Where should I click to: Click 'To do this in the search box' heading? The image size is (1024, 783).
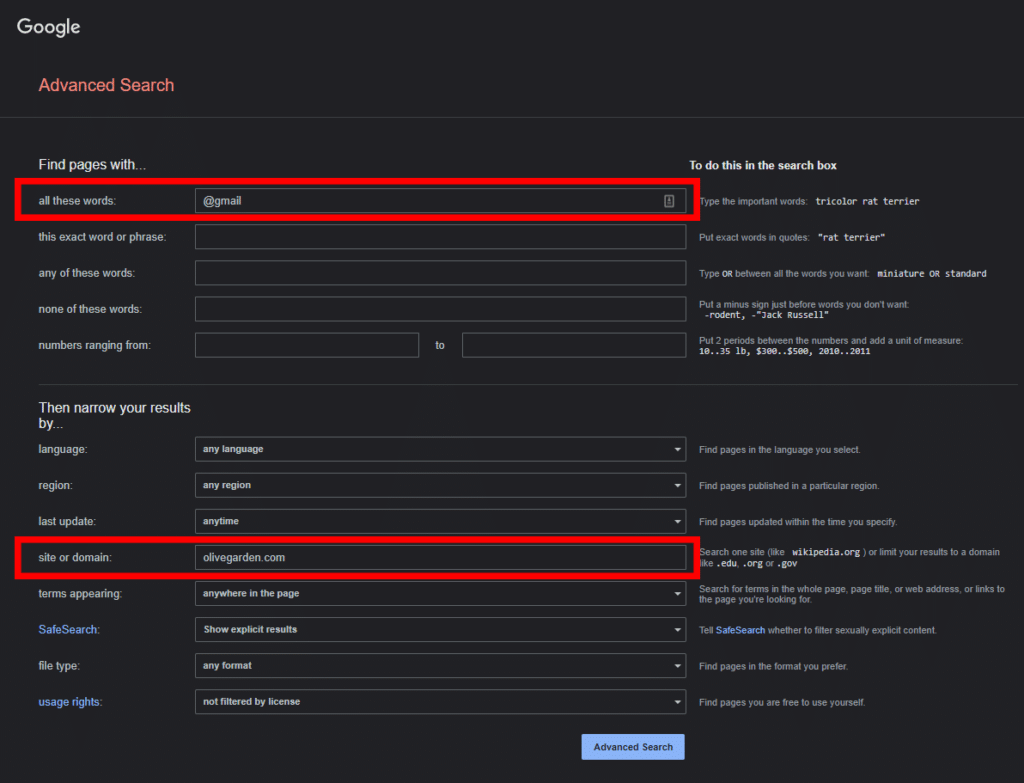pyautogui.click(x=763, y=165)
